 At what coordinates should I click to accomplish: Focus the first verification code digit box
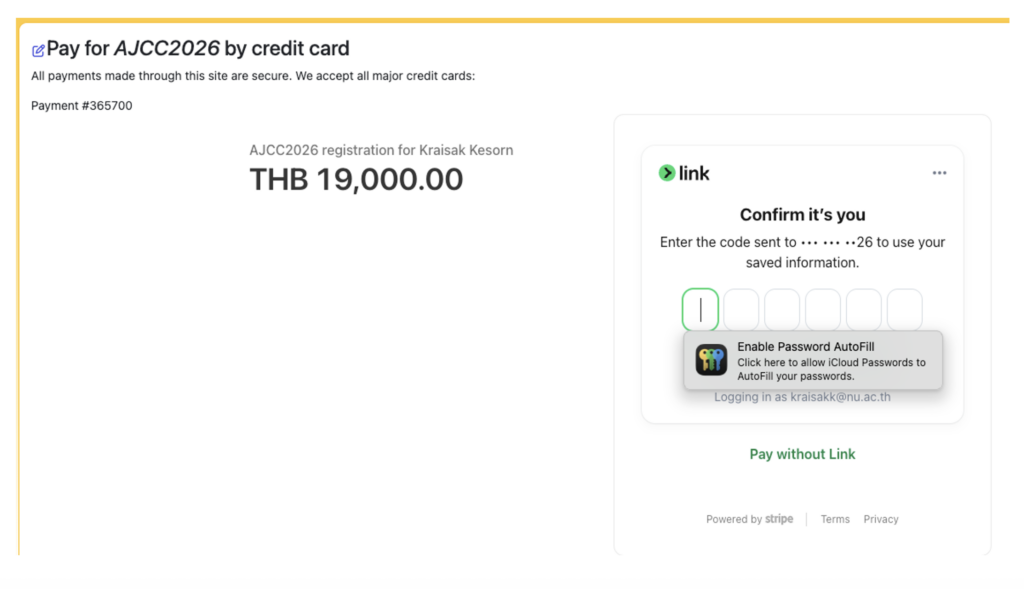coord(700,310)
